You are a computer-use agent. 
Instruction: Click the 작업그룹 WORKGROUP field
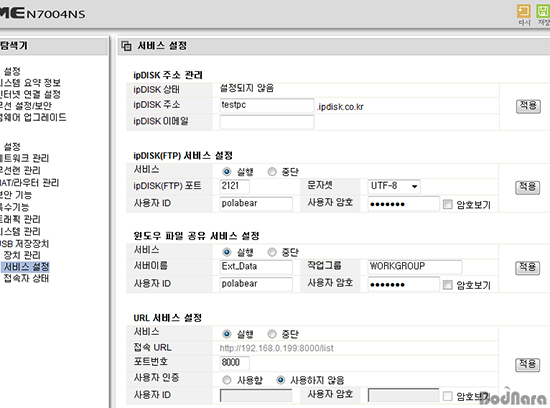point(415,267)
